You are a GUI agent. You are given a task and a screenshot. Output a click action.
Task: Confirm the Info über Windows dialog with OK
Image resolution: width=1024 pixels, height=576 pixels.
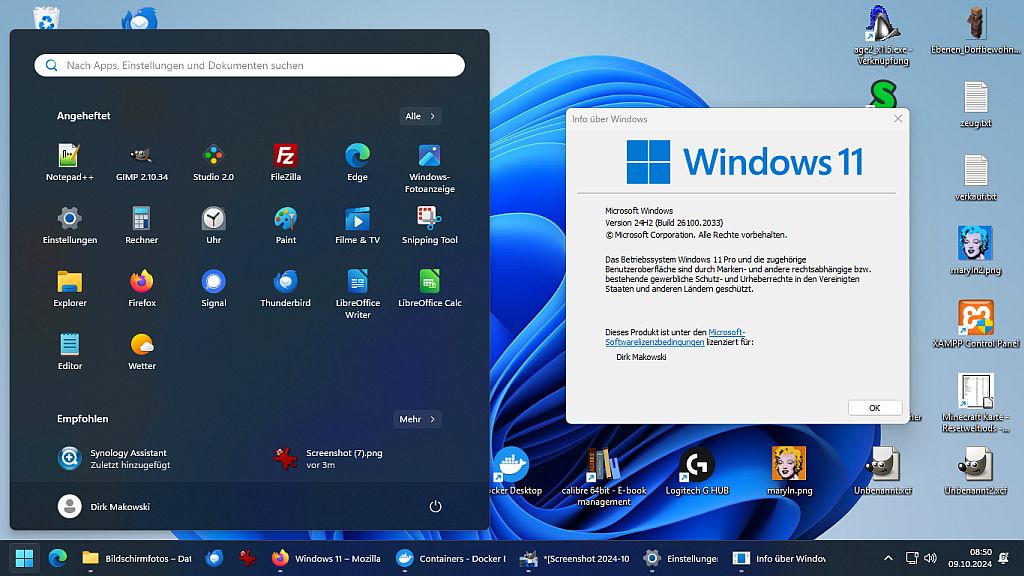[x=874, y=408]
